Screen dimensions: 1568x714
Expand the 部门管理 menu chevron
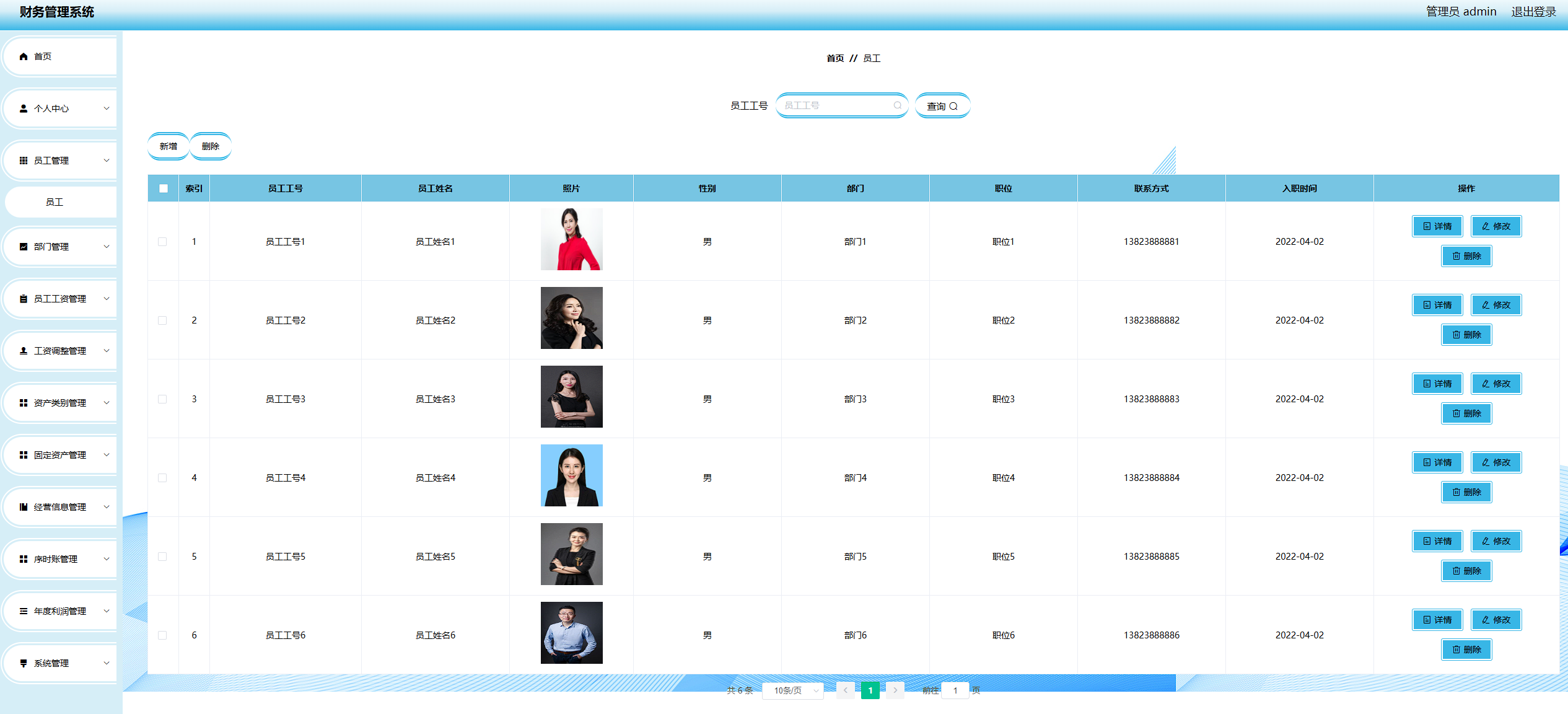point(107,247)
